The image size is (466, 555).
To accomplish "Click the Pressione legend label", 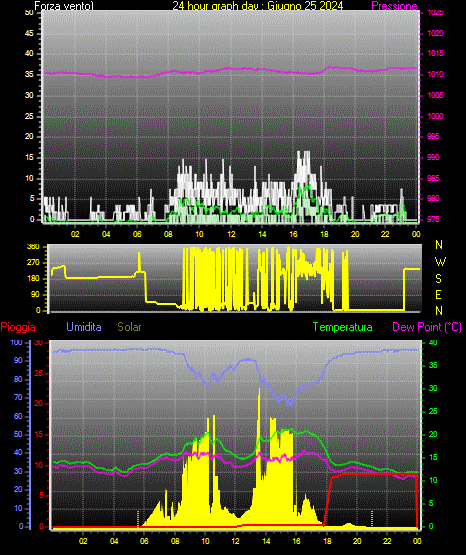I will (x=394, y=6).
